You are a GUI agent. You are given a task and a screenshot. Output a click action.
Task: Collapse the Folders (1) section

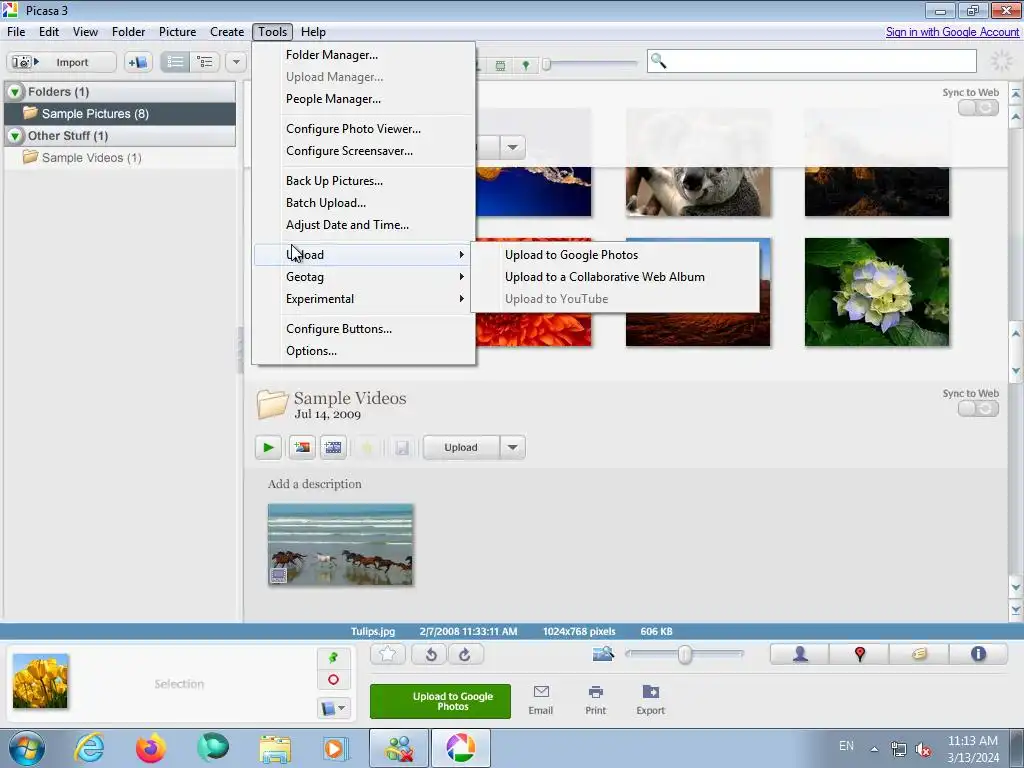click(14, 92)
